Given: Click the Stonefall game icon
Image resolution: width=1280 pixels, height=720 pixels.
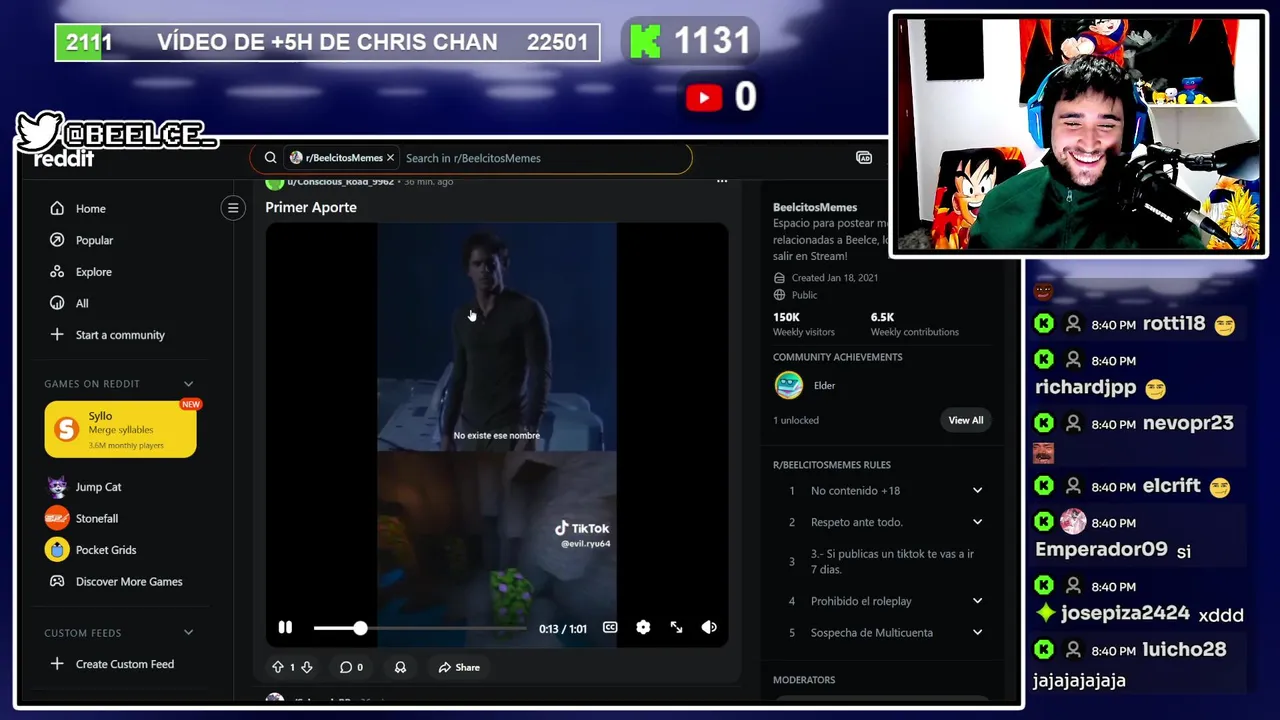Looking at the screenshot, I should [57, 518].
